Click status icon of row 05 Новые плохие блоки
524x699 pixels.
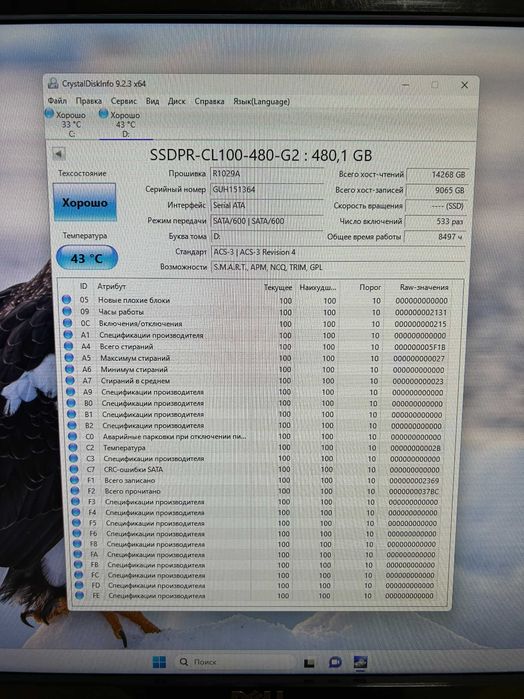pyautogui.click(x=67, y=300)
